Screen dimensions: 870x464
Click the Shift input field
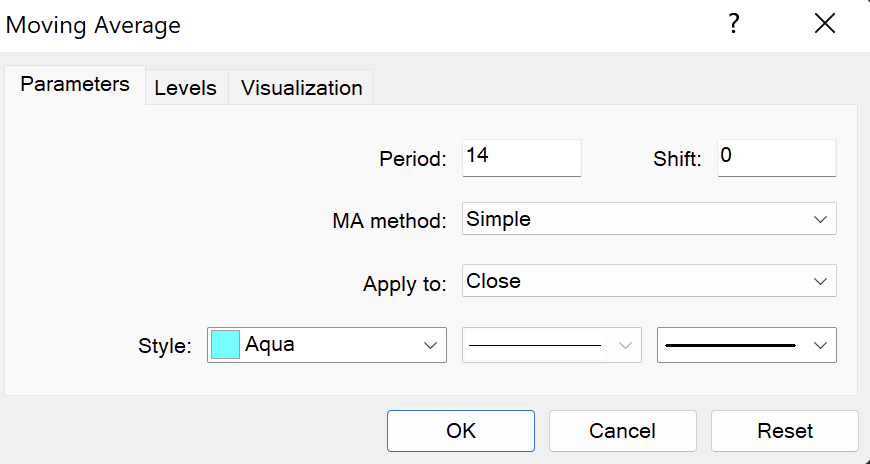point(776,157)
